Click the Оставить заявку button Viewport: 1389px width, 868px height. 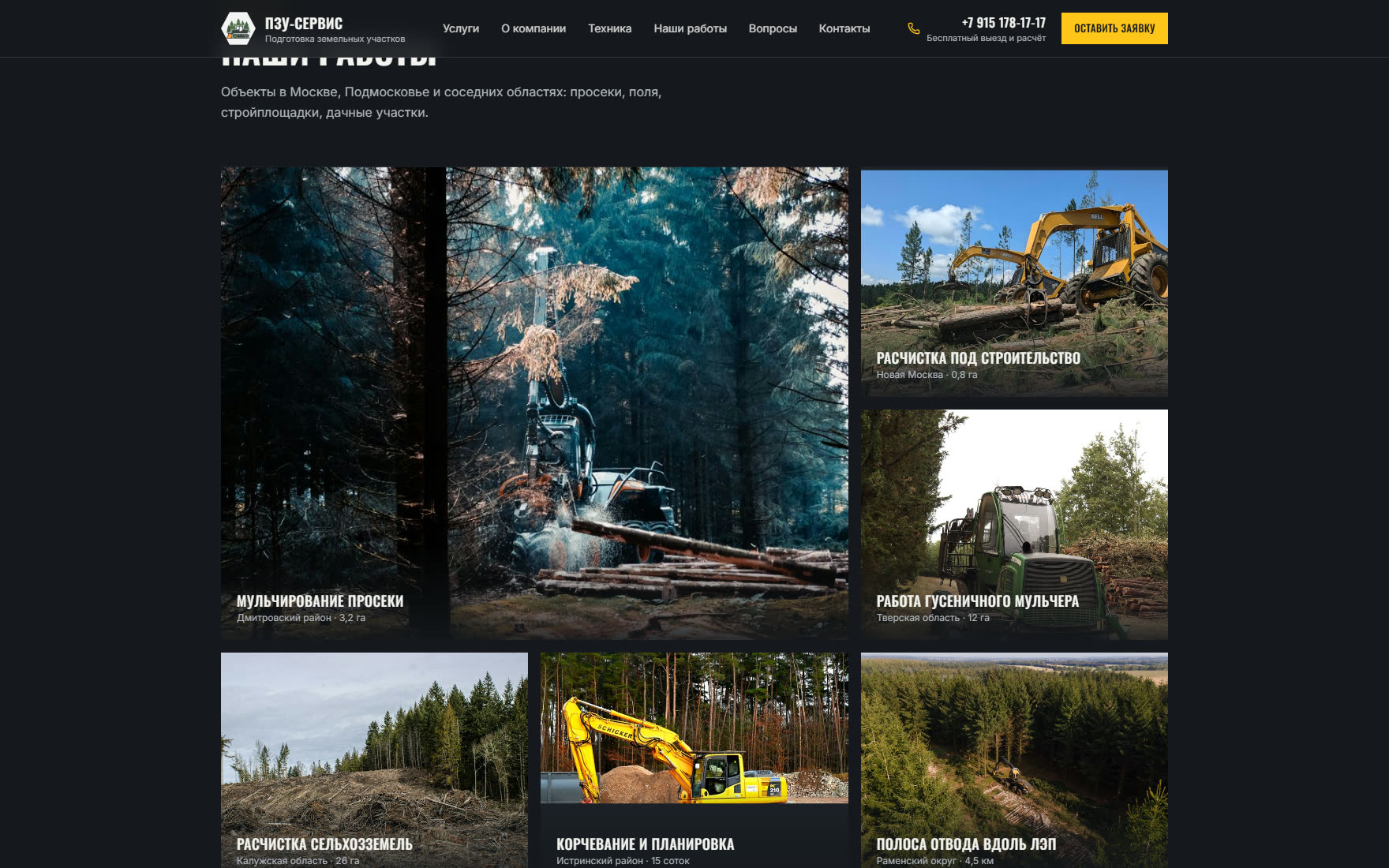coord(1114,28)
